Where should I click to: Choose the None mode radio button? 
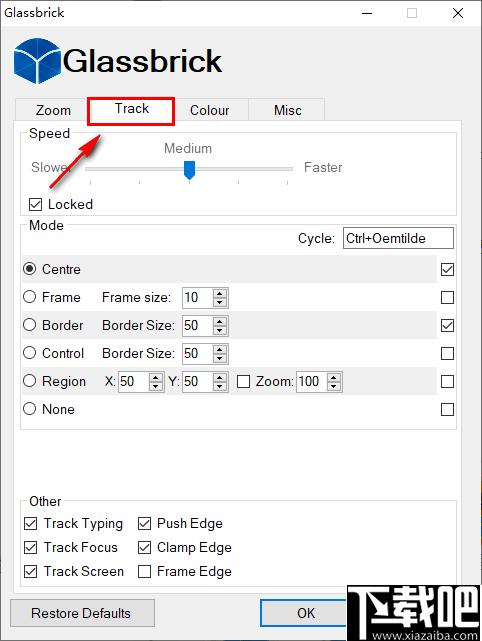pos(29,409)
